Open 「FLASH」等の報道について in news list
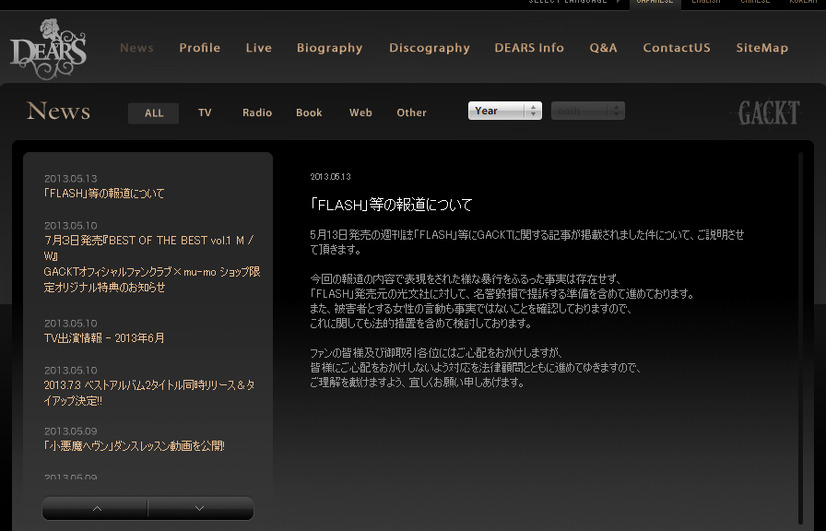 coord(104,193)
